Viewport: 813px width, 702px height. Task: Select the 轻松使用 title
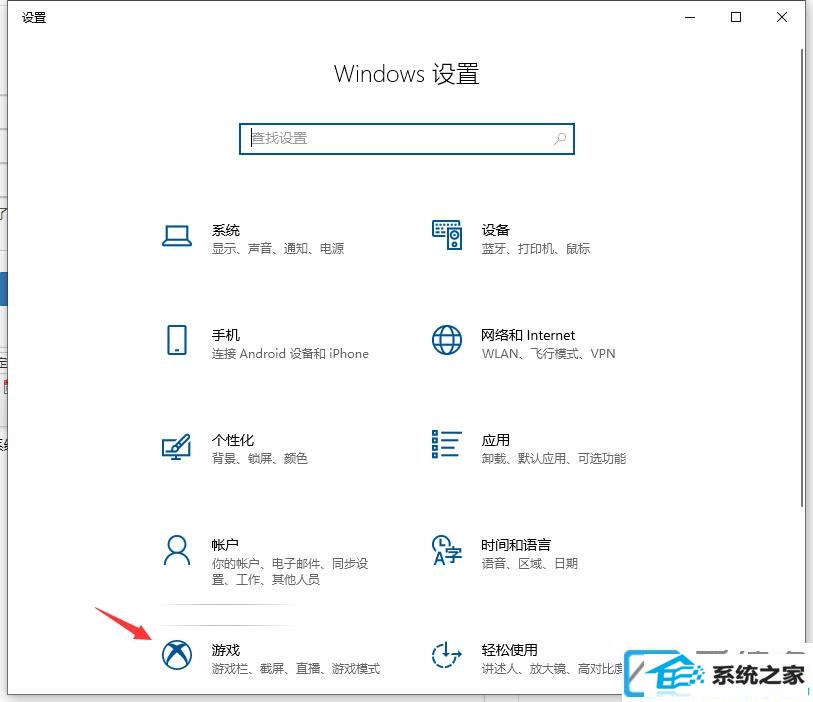509,650
